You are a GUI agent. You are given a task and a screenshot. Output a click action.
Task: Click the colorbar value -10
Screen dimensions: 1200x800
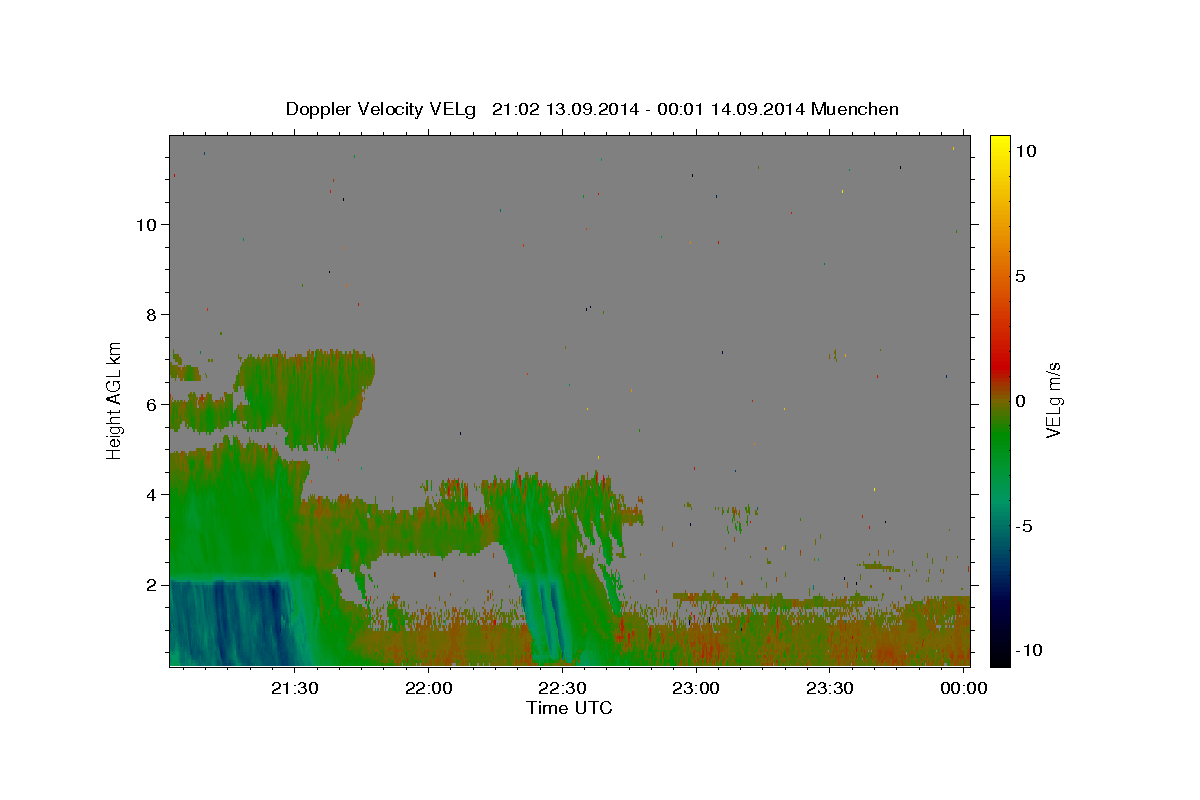click(1029, 651)
